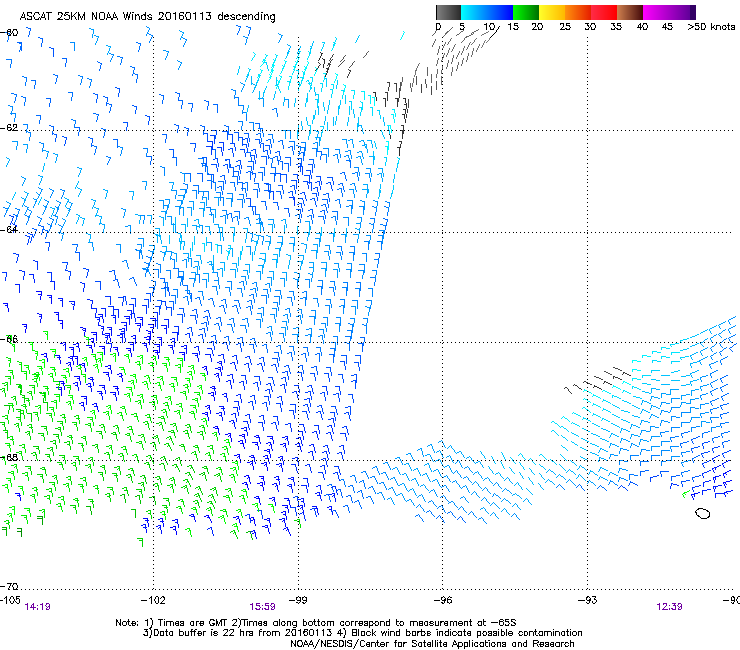Click the dark purple 45-50 knots swatch

(682, 12)
